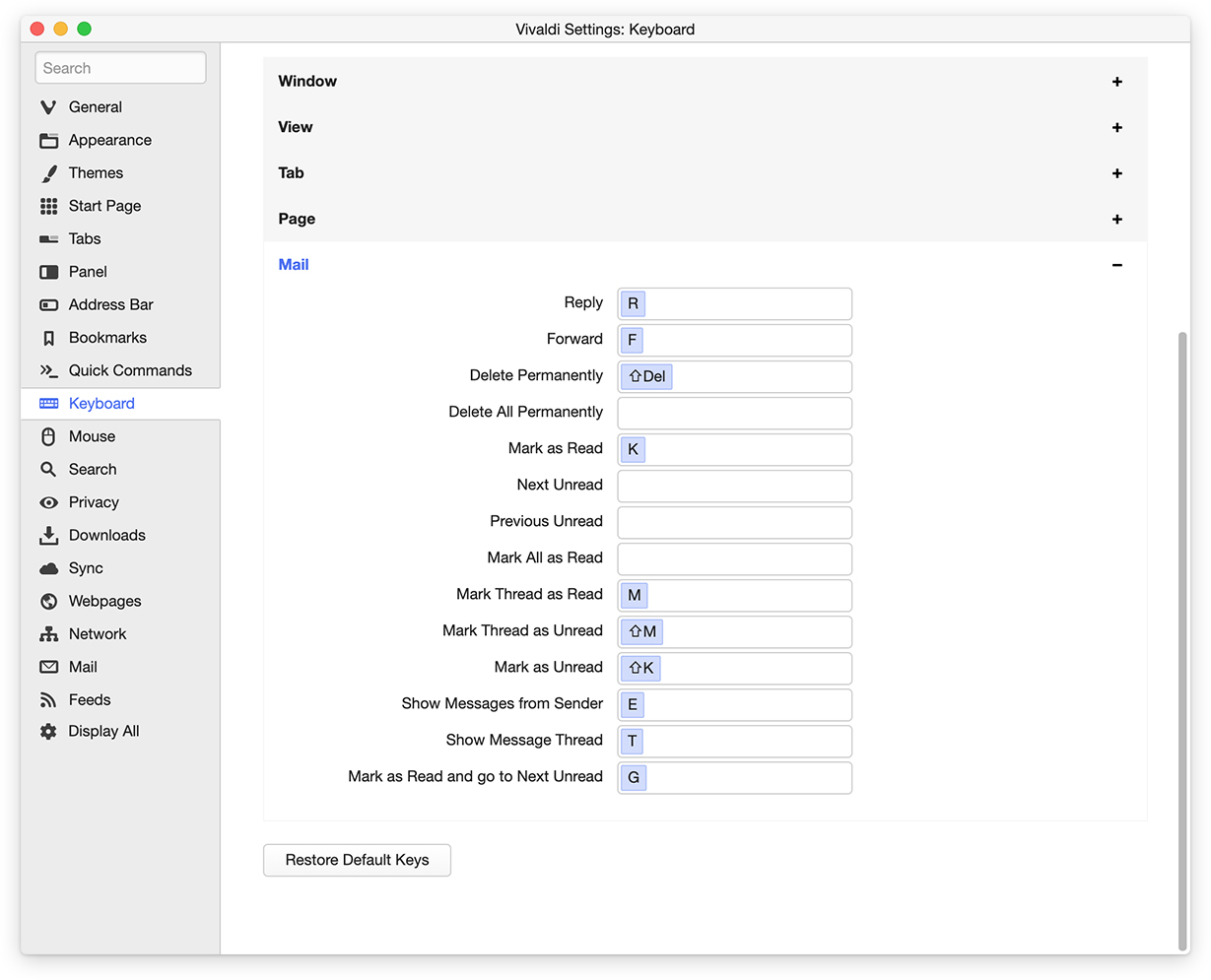
Task: Switch to Quick Commands settings
Action: pyautogui.click(x=120, y=370)
